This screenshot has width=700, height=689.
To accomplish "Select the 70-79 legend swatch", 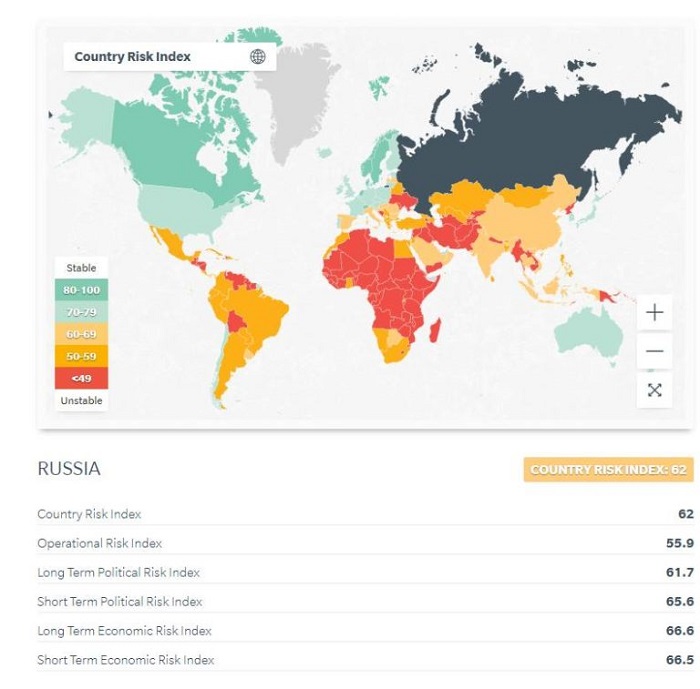I will [x=81, y=312].
